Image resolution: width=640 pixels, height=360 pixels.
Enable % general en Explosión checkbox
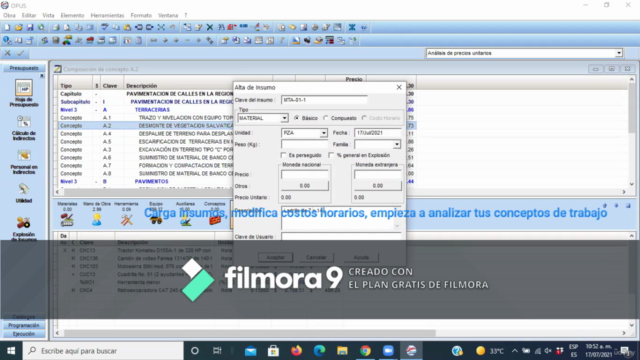tap(331, 155)
